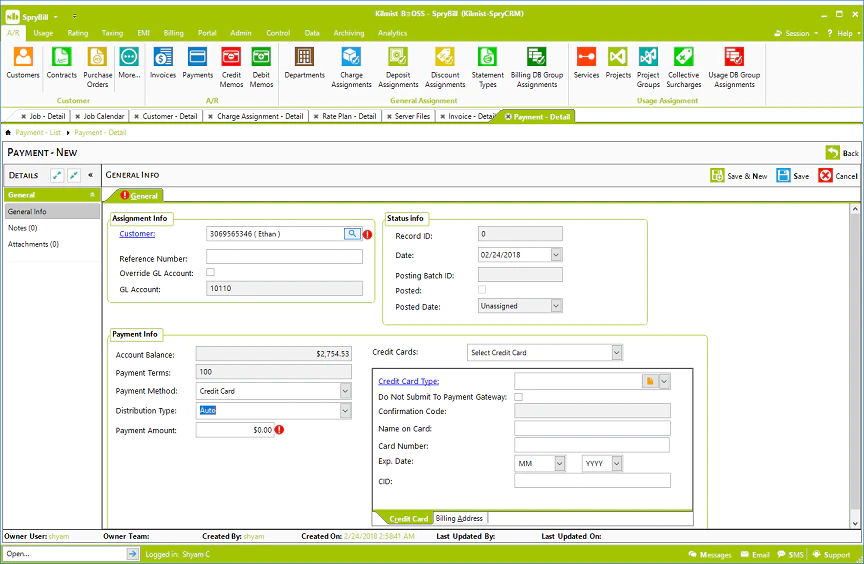Open Purchase Orders in the ribbon
Image resolution: width=864 pixels, height=564 pixels.
(x=98, y=67)
